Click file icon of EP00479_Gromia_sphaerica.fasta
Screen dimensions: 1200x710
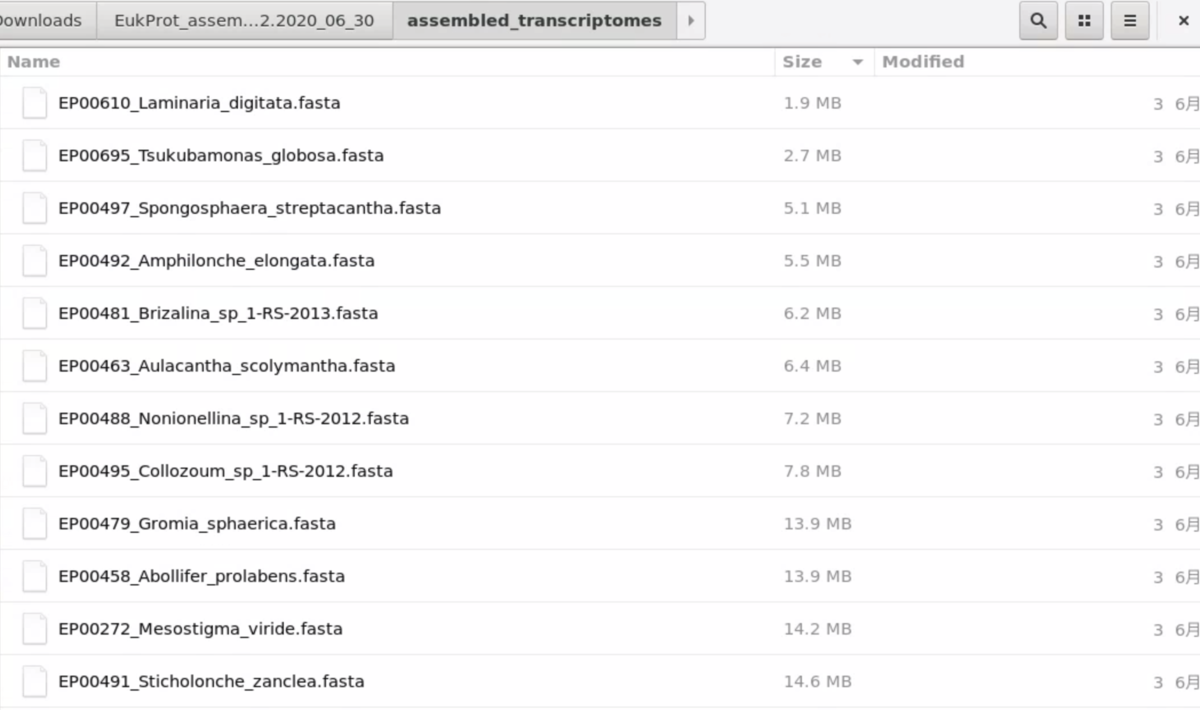pos(35,524)
